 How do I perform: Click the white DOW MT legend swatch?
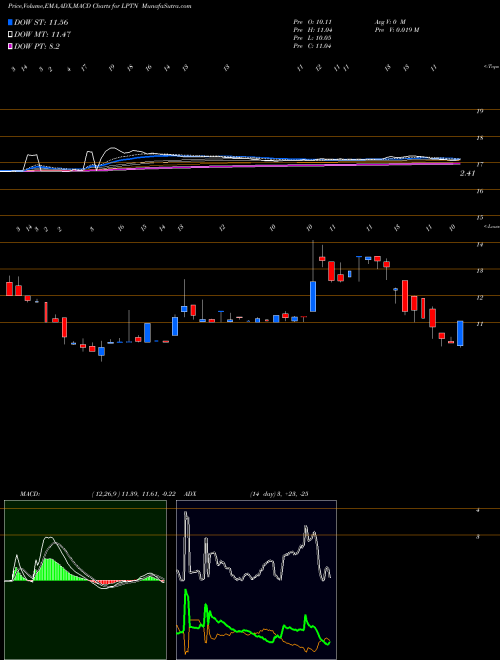point(11,35)
